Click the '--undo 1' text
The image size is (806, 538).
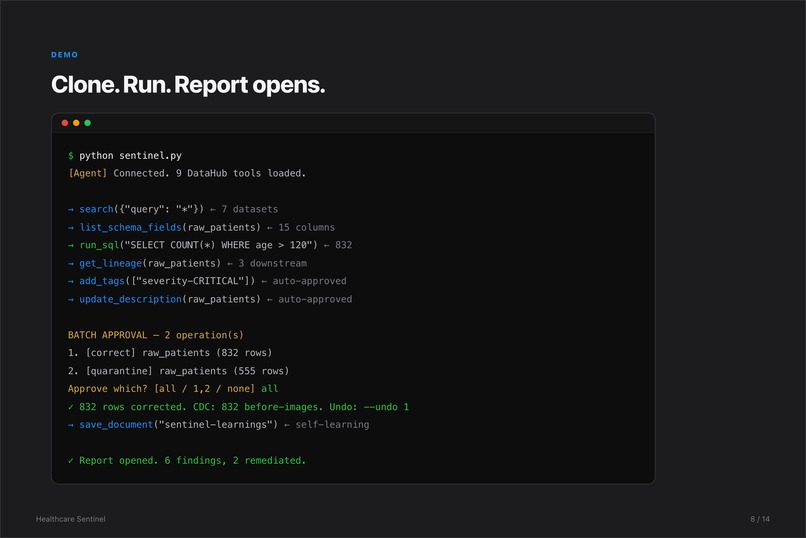pyautogui.click(x=387, y=407)
